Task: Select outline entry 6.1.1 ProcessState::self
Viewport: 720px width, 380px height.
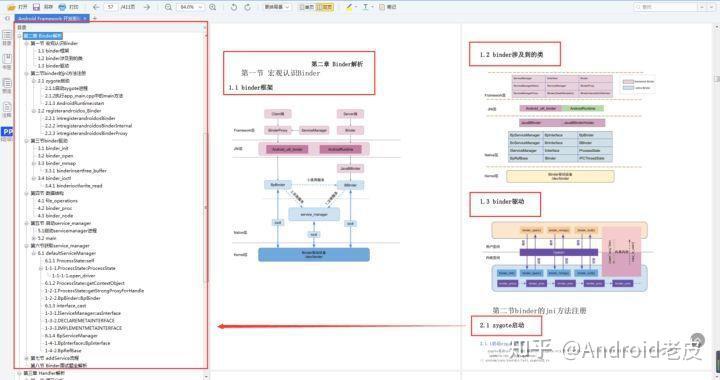Action: (x=69, y=261)
